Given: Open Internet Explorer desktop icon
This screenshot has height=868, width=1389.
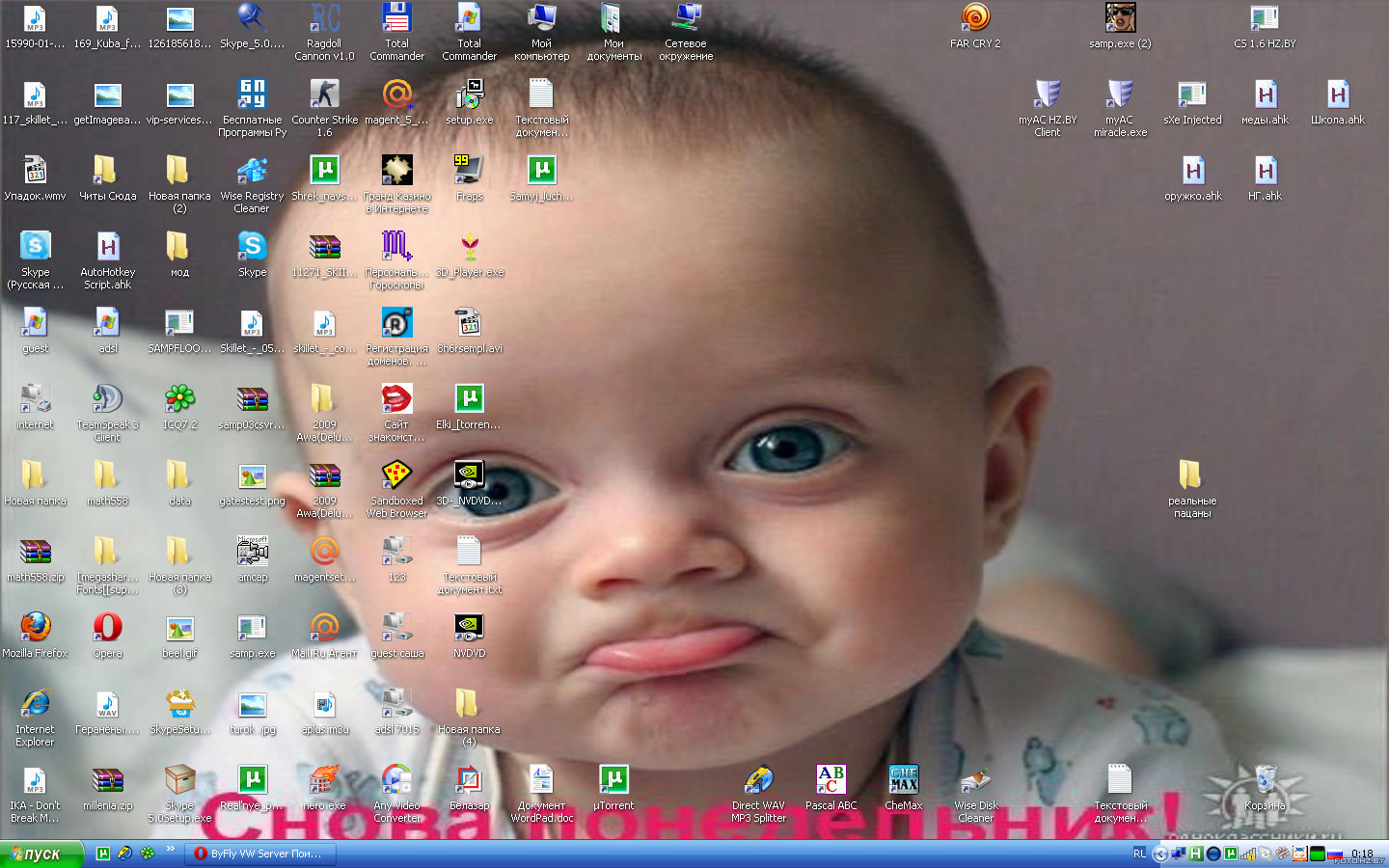Looking at the screenshot, I should pyautogui.click(x=36, y=718).
